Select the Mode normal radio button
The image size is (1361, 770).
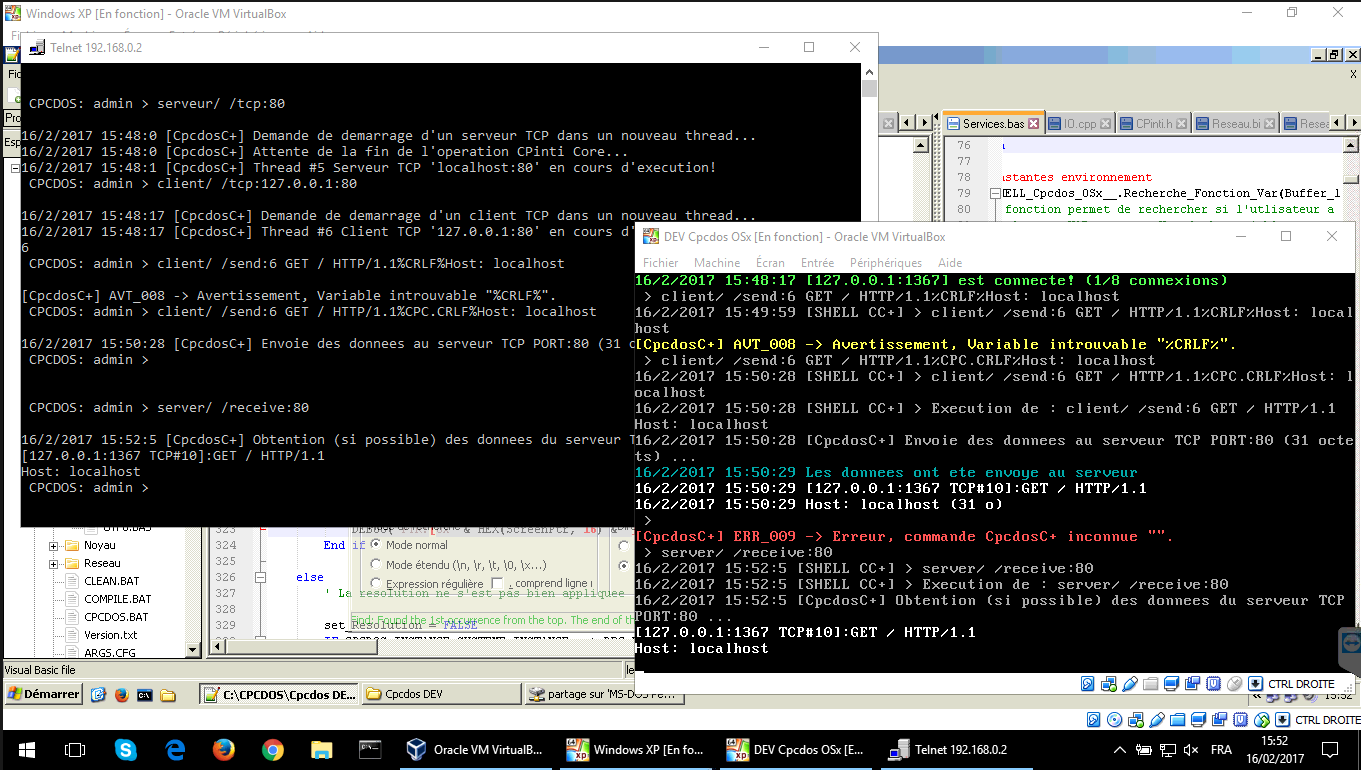376,545
